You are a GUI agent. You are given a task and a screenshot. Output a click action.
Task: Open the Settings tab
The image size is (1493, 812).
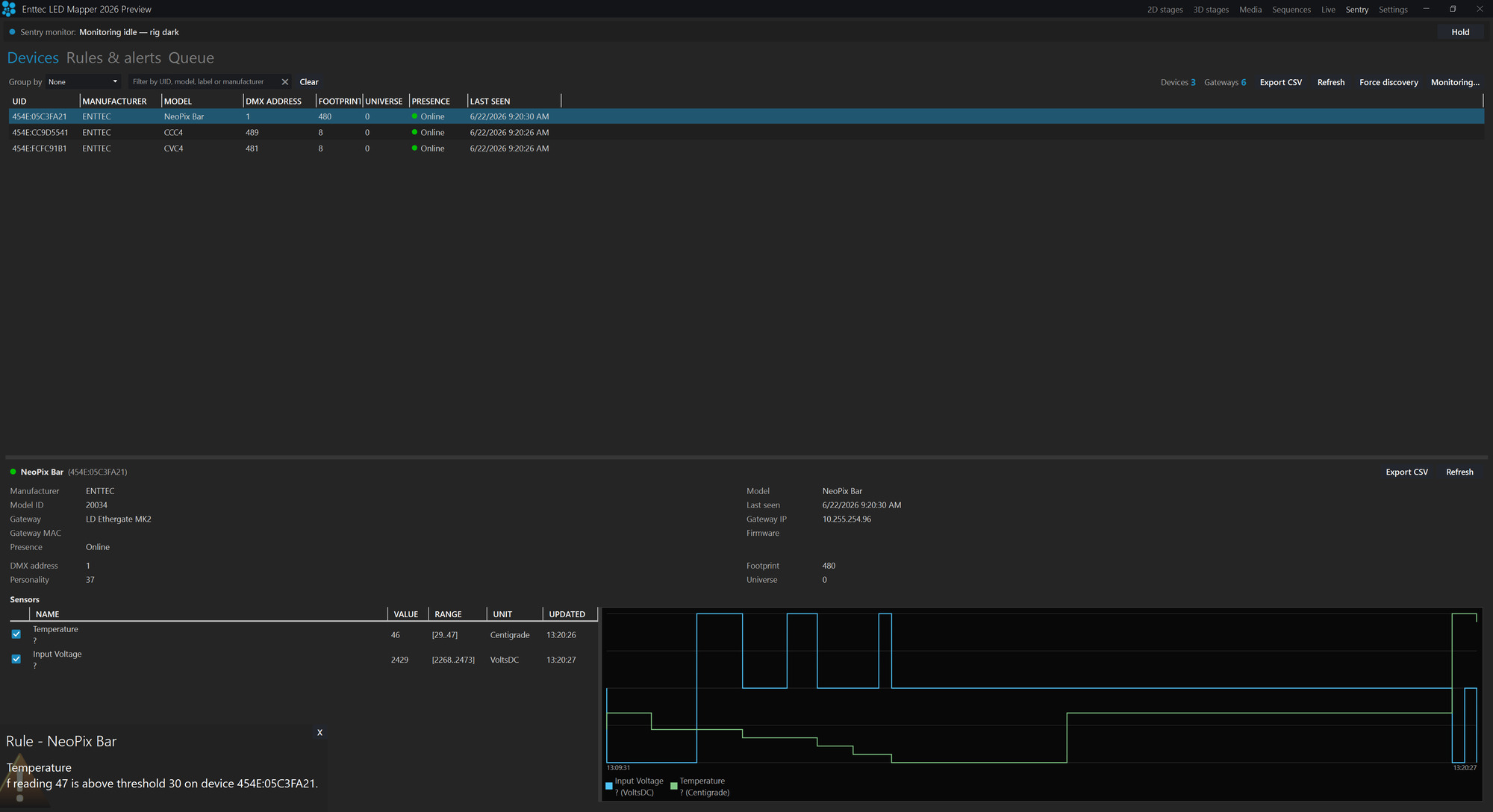point(1393,10)
